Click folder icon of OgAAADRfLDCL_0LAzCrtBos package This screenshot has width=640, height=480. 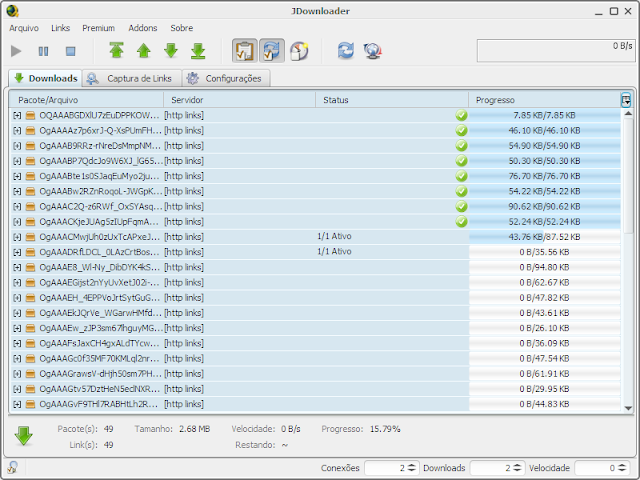tap(30, 252)
